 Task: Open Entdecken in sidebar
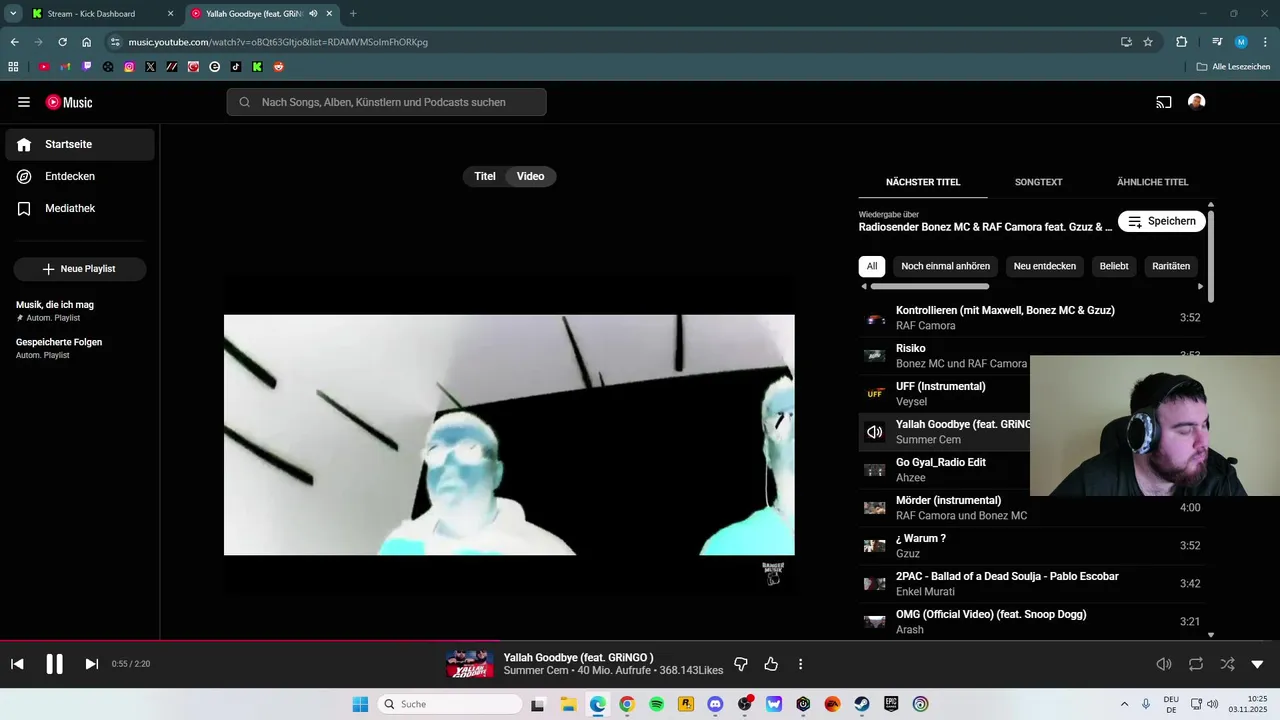tap(80, 176)
